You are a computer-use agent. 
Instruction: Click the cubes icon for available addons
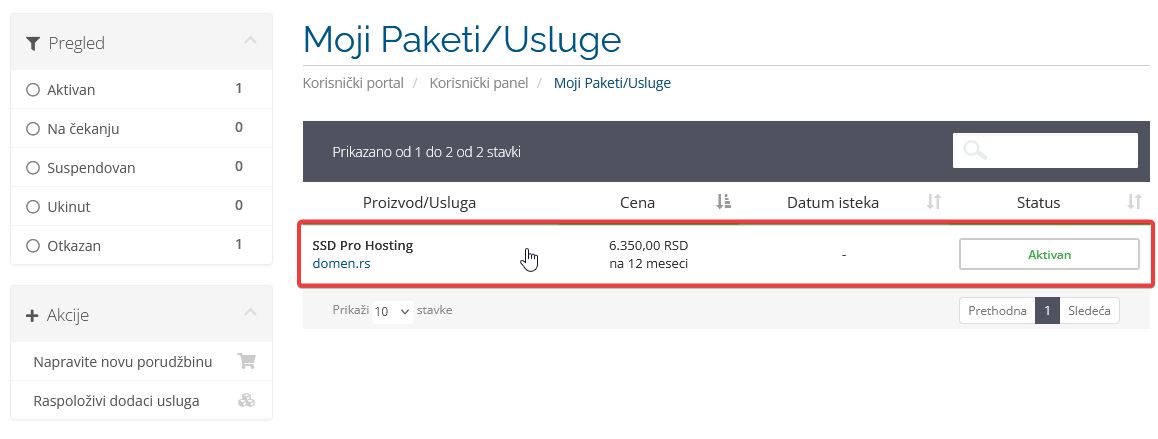click(x=246, y=401)
